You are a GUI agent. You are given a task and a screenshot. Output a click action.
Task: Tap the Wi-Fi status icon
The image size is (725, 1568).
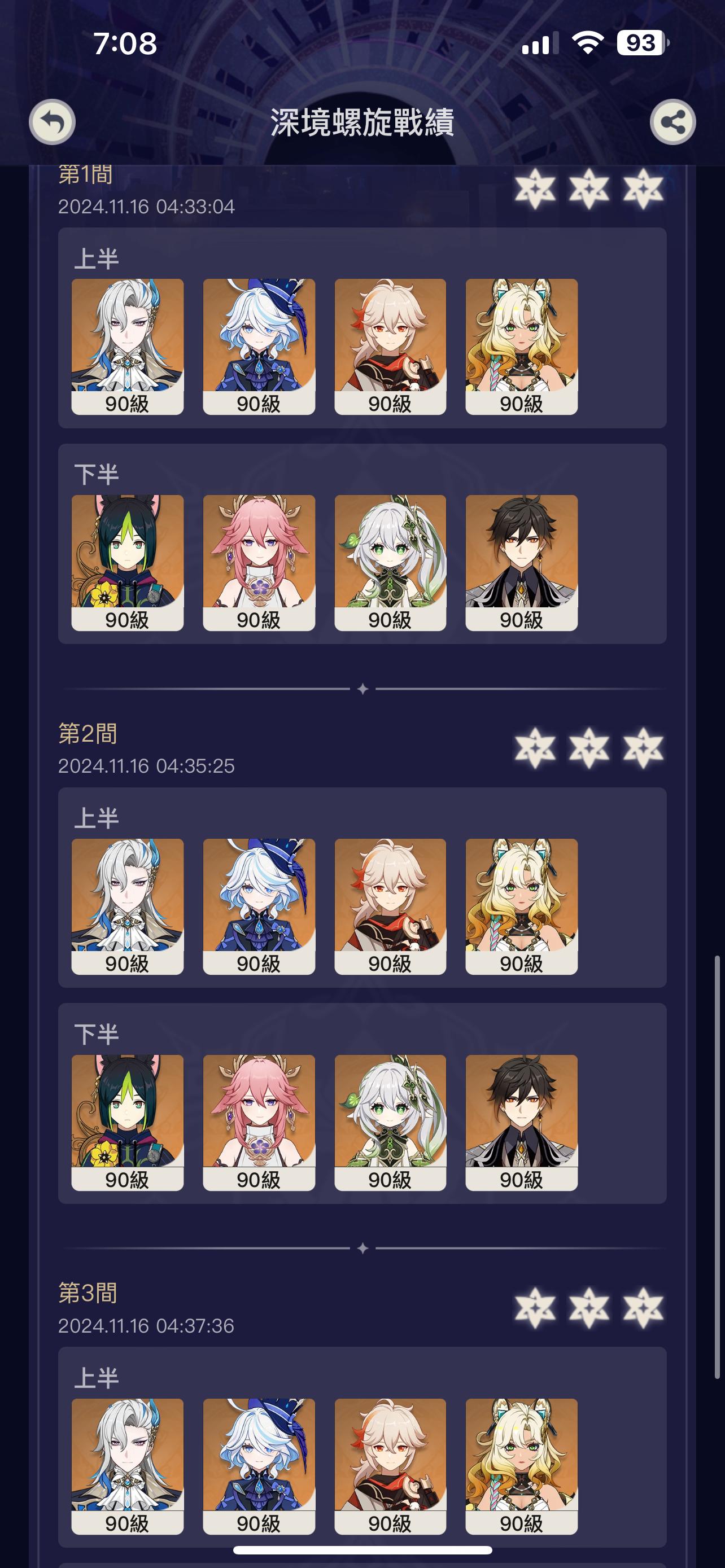[587, 43]
